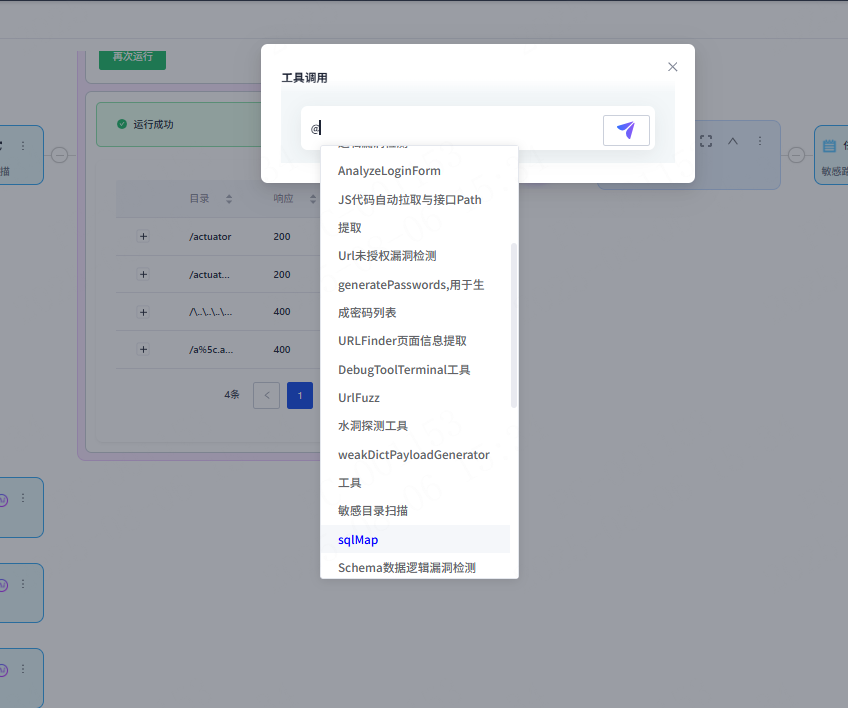Select AnalyzeLoginForm from the dropdown

click(x=389, y=171)
